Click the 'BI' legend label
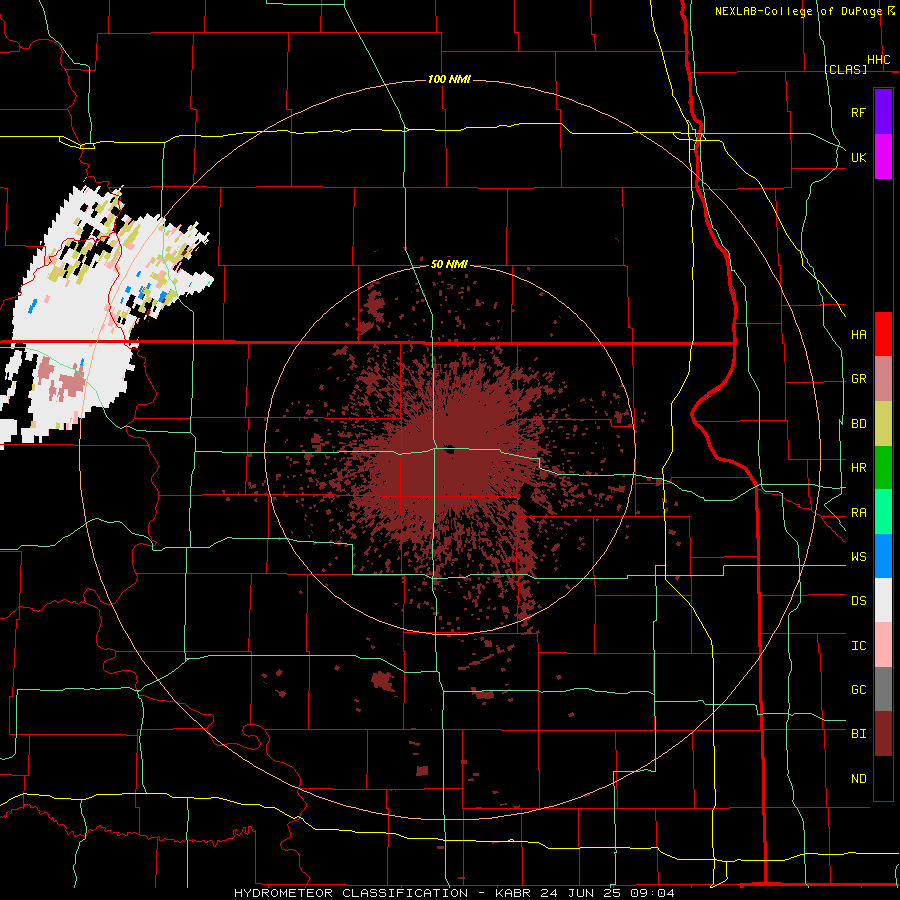The width and height of the screenshot is (900, 900). coord(858,734)
